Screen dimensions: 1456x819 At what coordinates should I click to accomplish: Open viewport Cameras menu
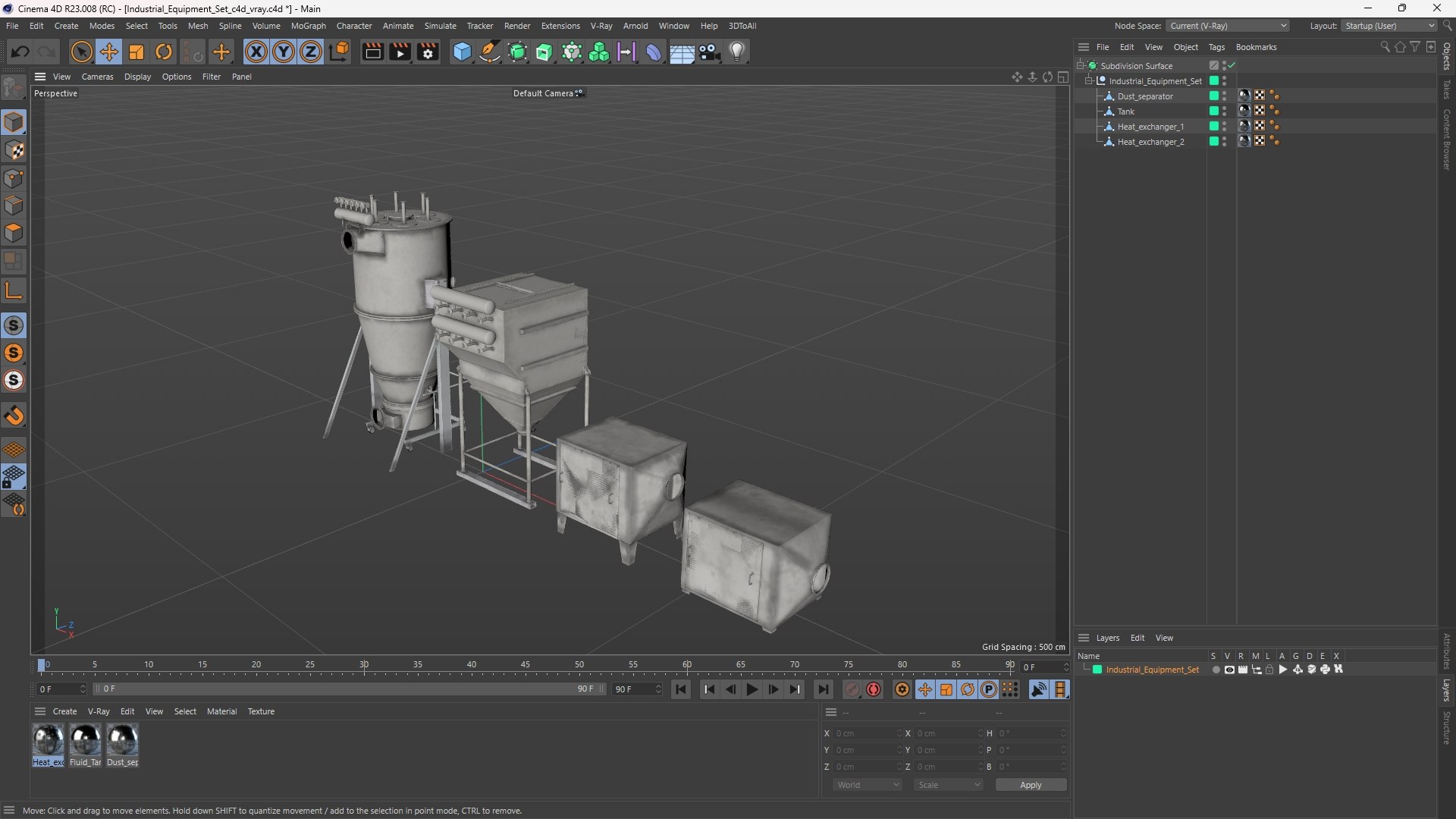click(x=97, y=77)
